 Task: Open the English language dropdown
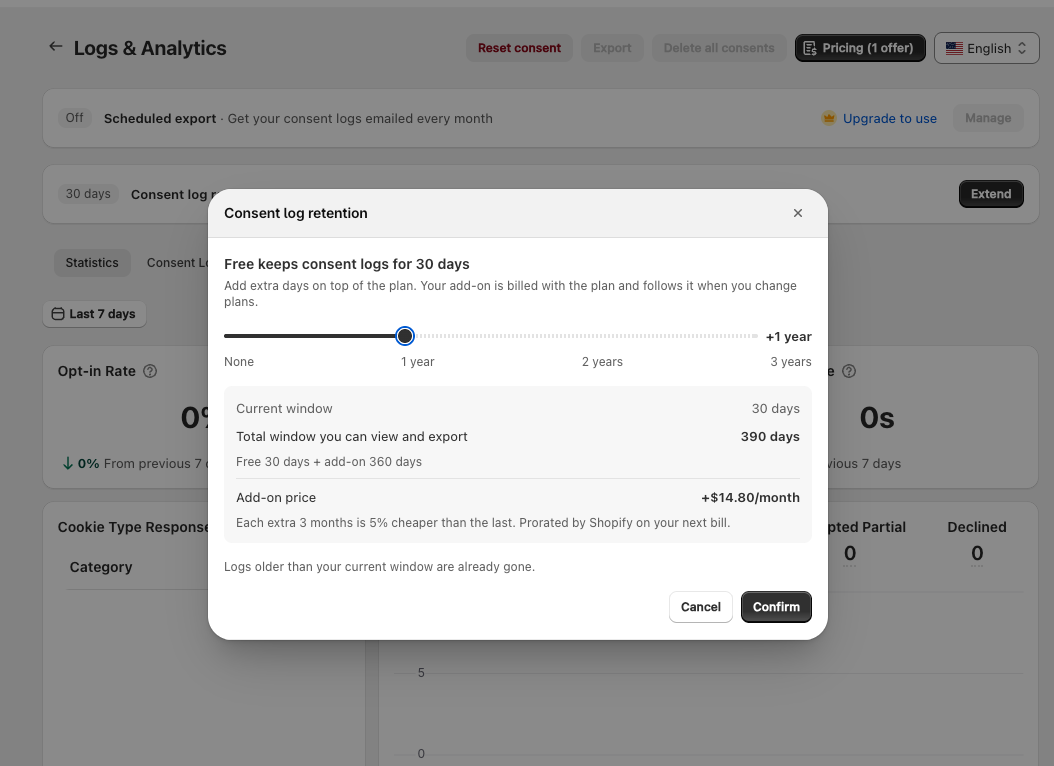pyautogui.click(x=986, y=48)
